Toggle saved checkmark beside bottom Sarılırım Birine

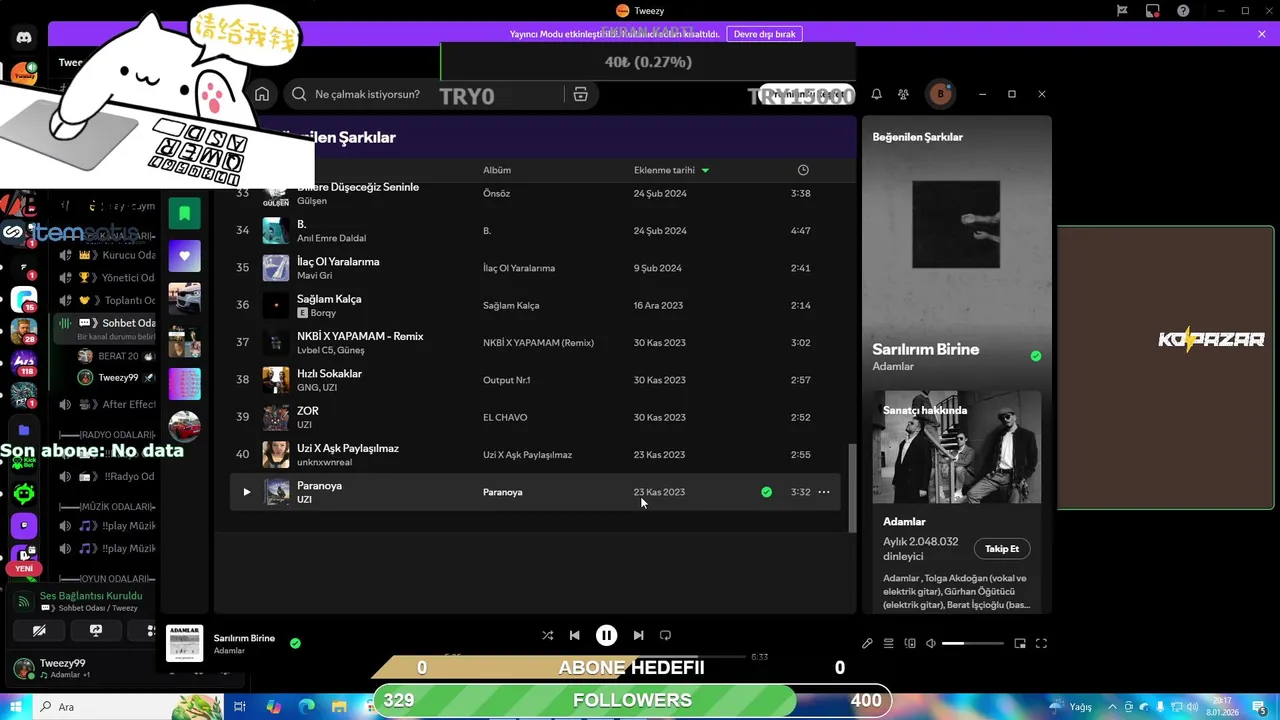pos(295,643)
